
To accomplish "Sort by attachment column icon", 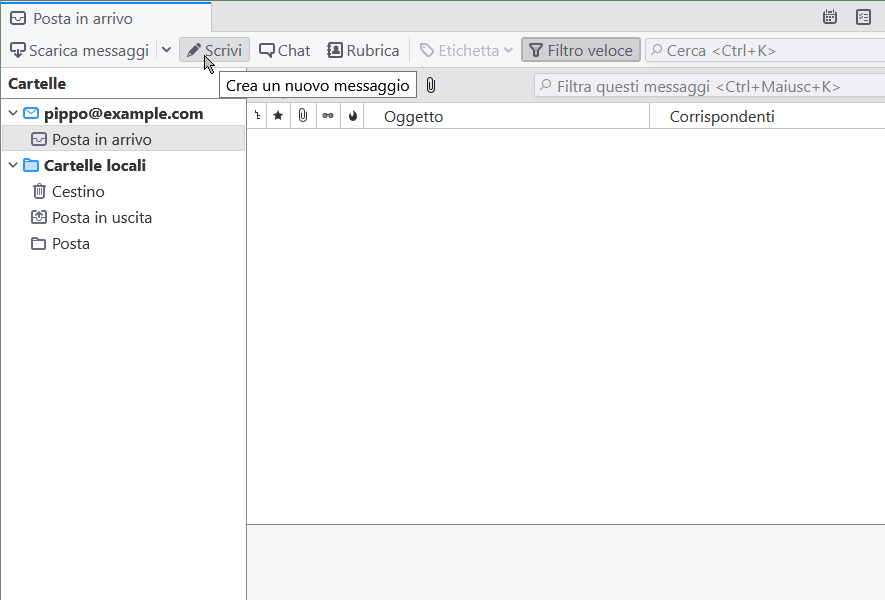I will pos(303,116).
